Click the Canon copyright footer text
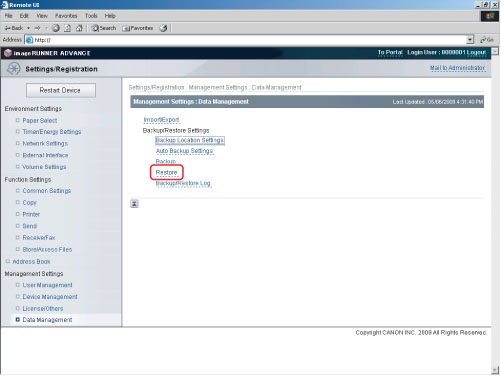Image resolution: width=501 pixels, height=376 pixels. click(421, 333)
